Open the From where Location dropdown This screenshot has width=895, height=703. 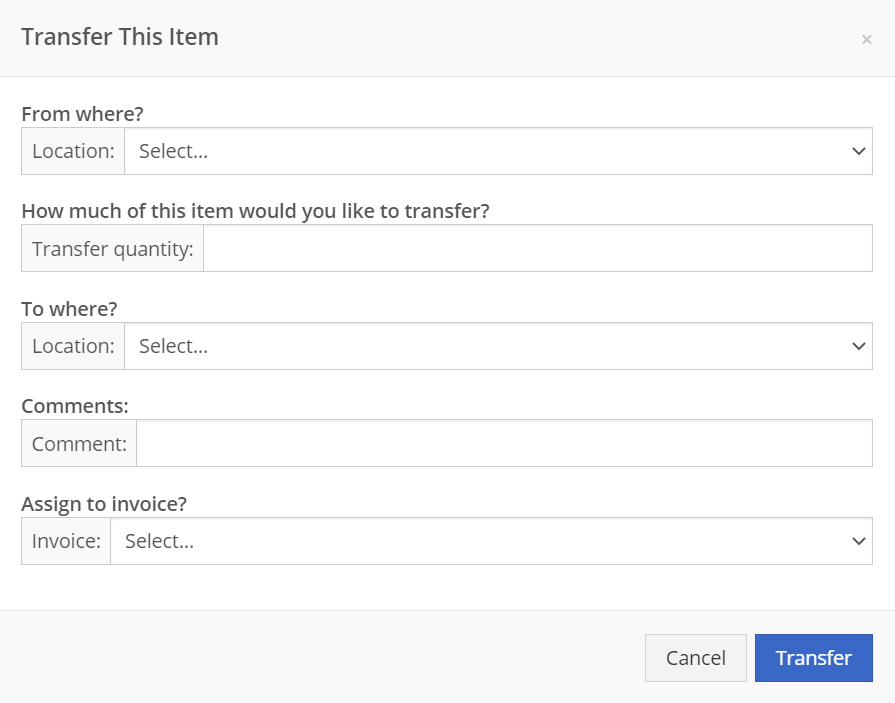pos(498,151)
